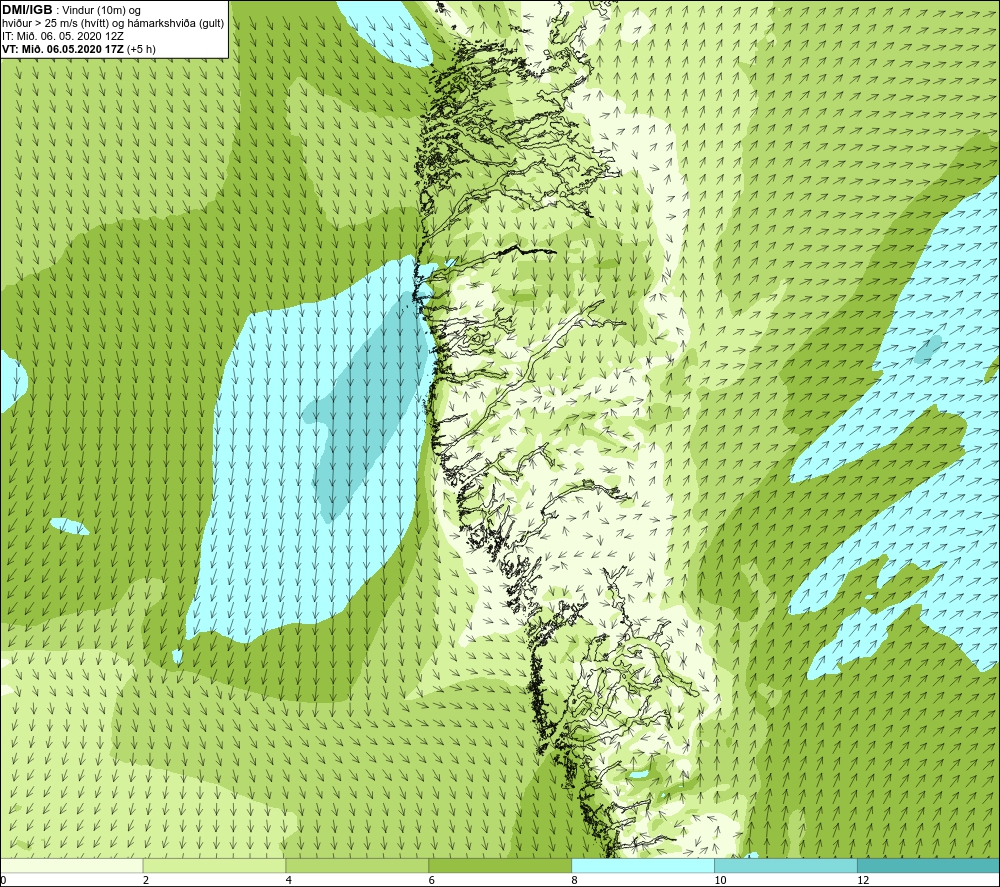This screenshot has width=1000, height=887.
Task: Click the 'hviður > 25 m/s' legend line
Action: pos(113,23)
